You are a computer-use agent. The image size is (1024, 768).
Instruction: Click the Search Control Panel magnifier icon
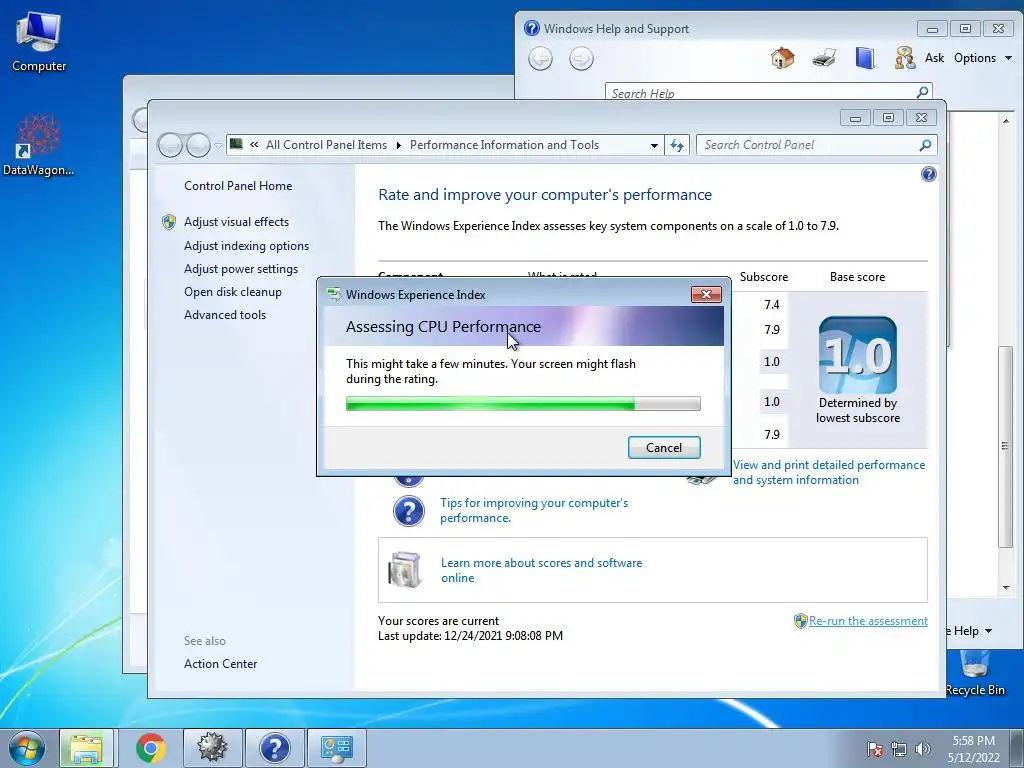[925, 145]
